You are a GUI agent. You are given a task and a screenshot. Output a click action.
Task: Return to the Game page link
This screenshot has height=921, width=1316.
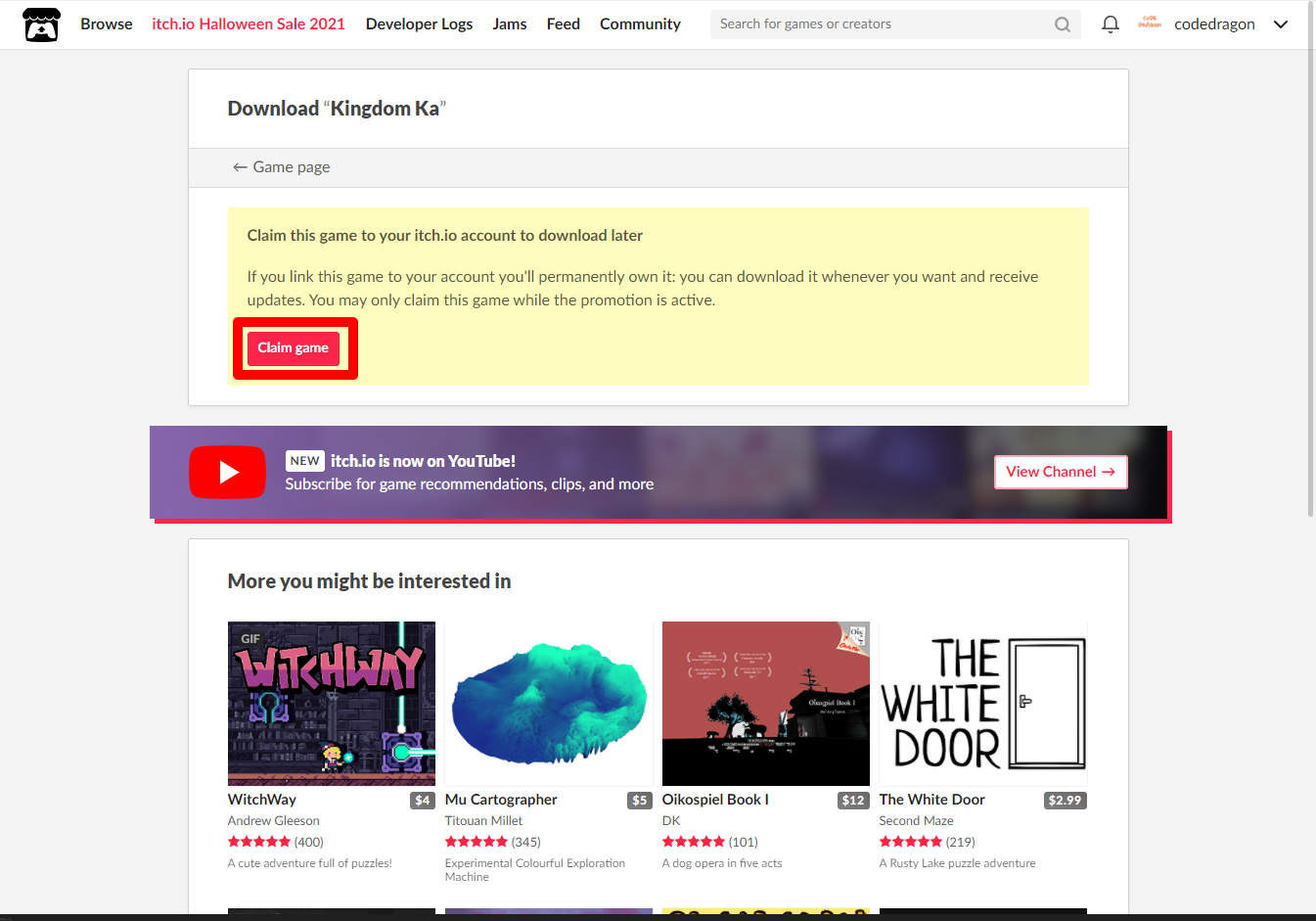click(281, 167)
